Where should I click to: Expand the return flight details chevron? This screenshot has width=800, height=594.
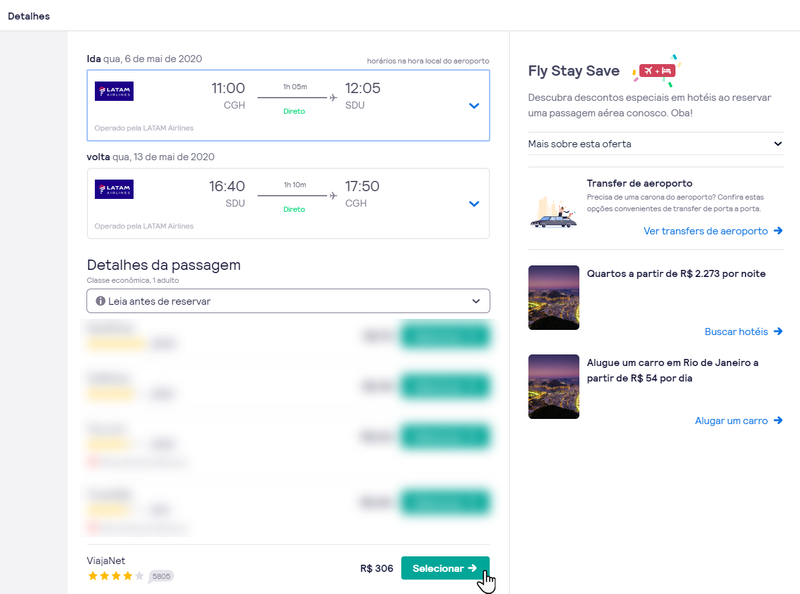(x=474, y=204)
